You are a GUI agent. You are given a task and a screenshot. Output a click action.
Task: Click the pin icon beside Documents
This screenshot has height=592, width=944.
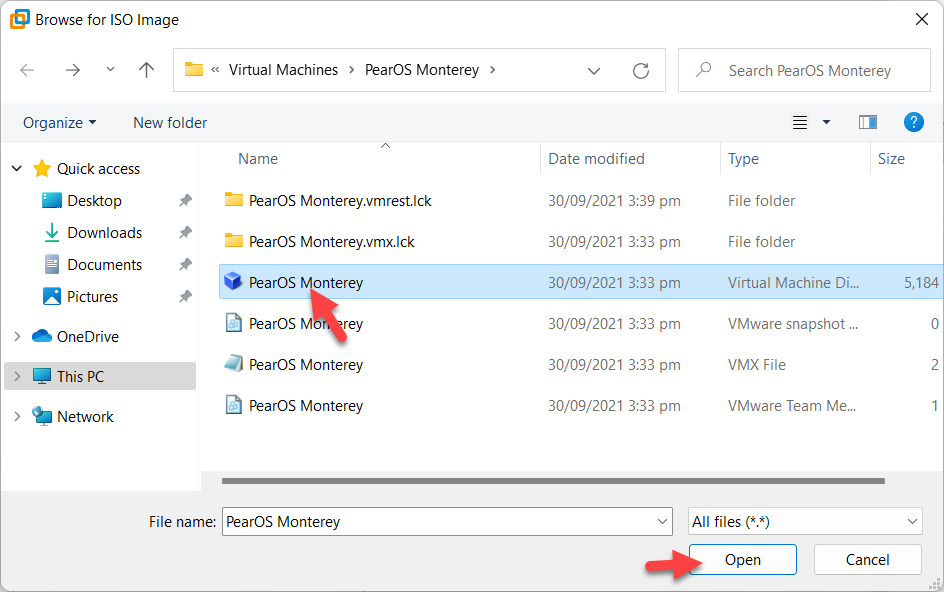(185, 264)
